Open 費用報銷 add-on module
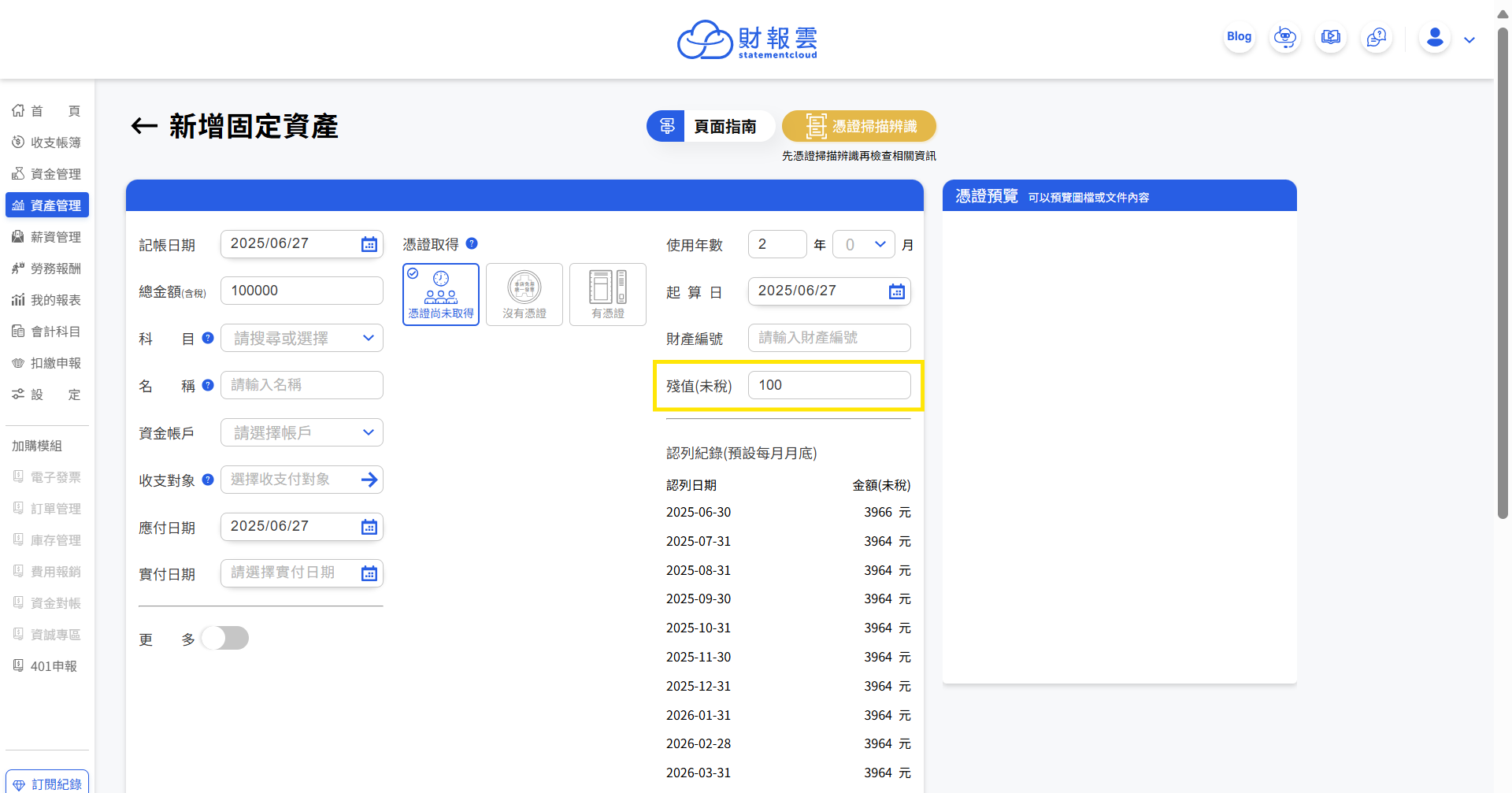The width and height of the screenshot is (1512, 793). coord(47,572)
